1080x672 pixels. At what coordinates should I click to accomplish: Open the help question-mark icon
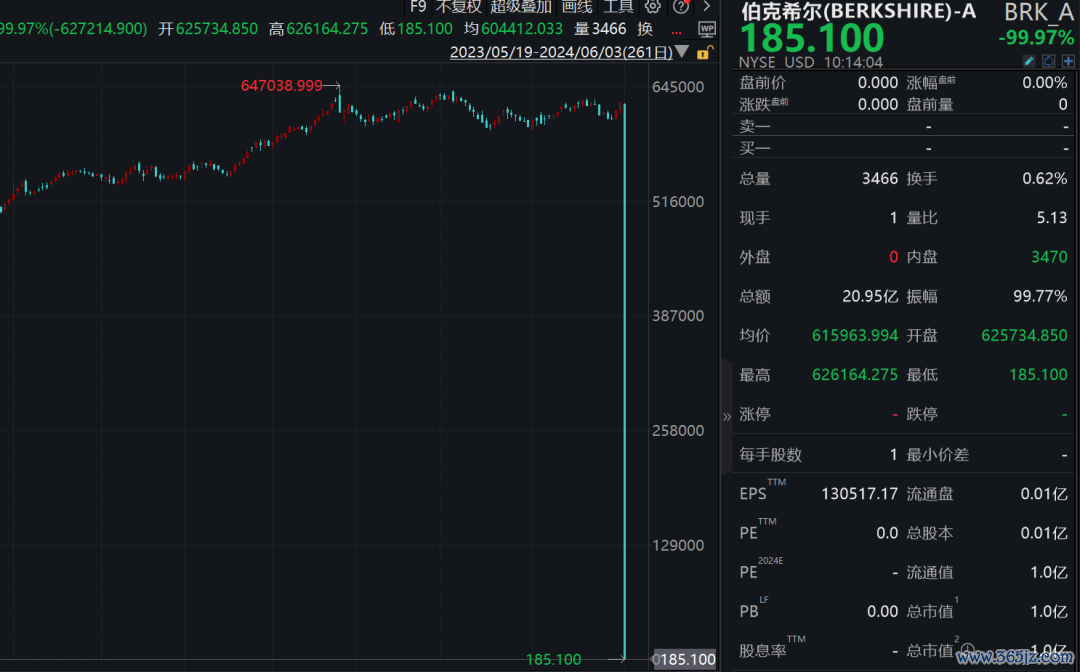tap(681, 7)
